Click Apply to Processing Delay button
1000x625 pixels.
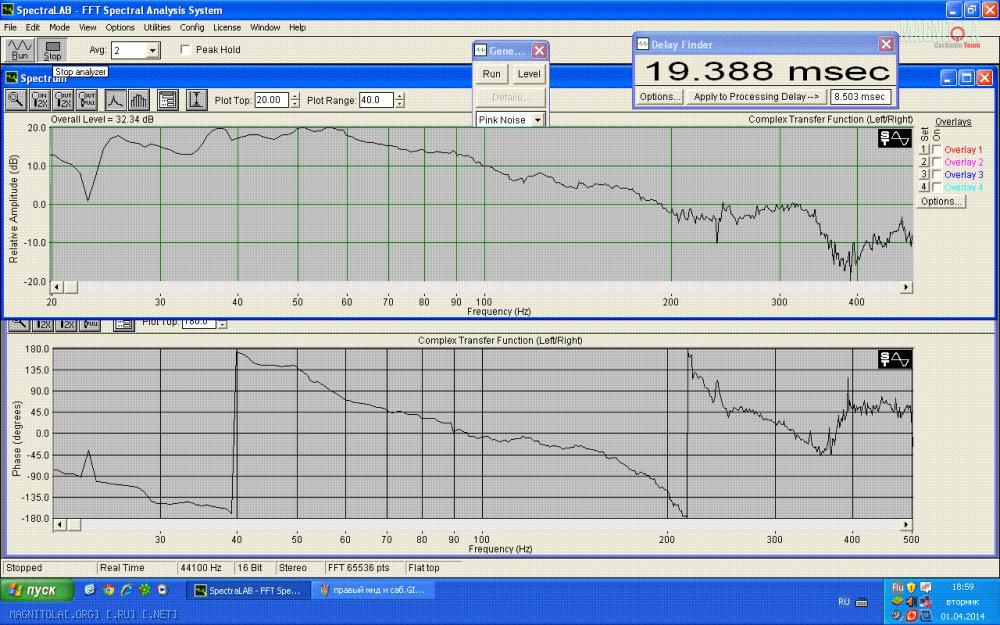[757, 97]
